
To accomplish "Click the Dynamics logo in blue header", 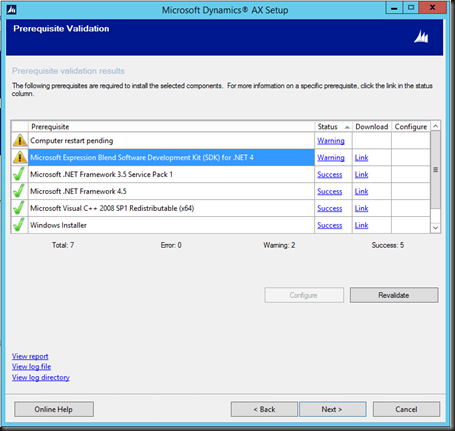I will [x=421, y=37].
